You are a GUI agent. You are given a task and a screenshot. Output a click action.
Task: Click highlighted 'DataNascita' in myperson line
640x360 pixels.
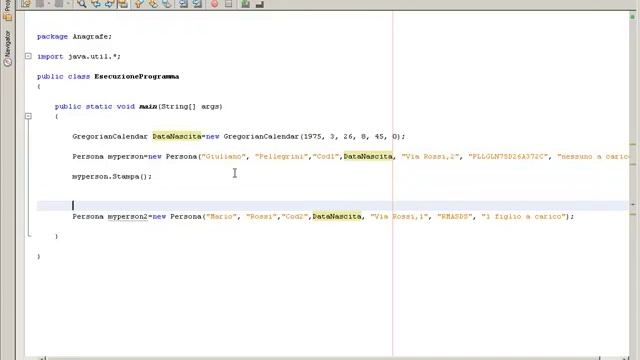[368, 156]
